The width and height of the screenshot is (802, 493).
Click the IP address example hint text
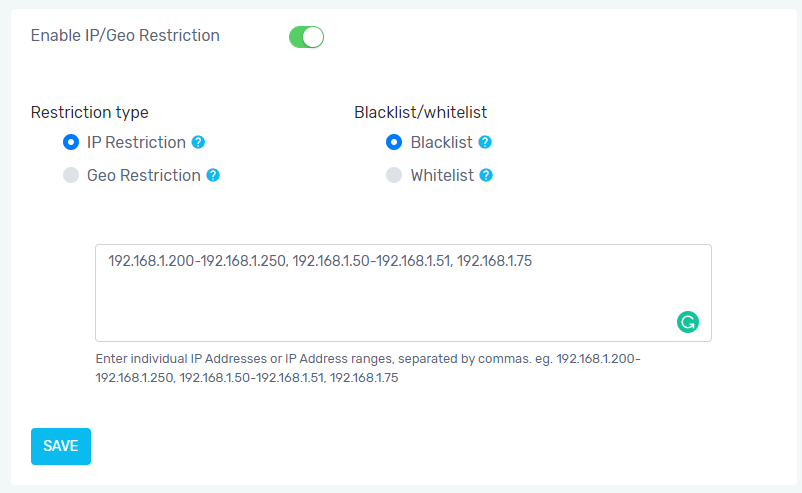[368, 368]
